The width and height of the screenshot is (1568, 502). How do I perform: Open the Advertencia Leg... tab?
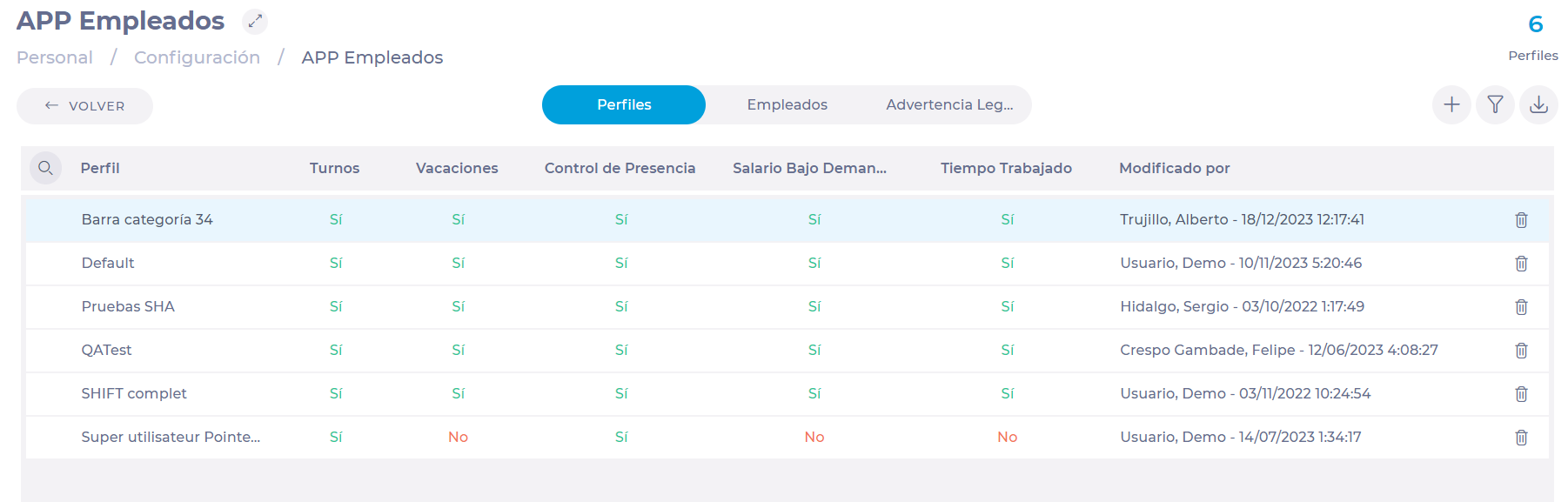pos(949,104)
